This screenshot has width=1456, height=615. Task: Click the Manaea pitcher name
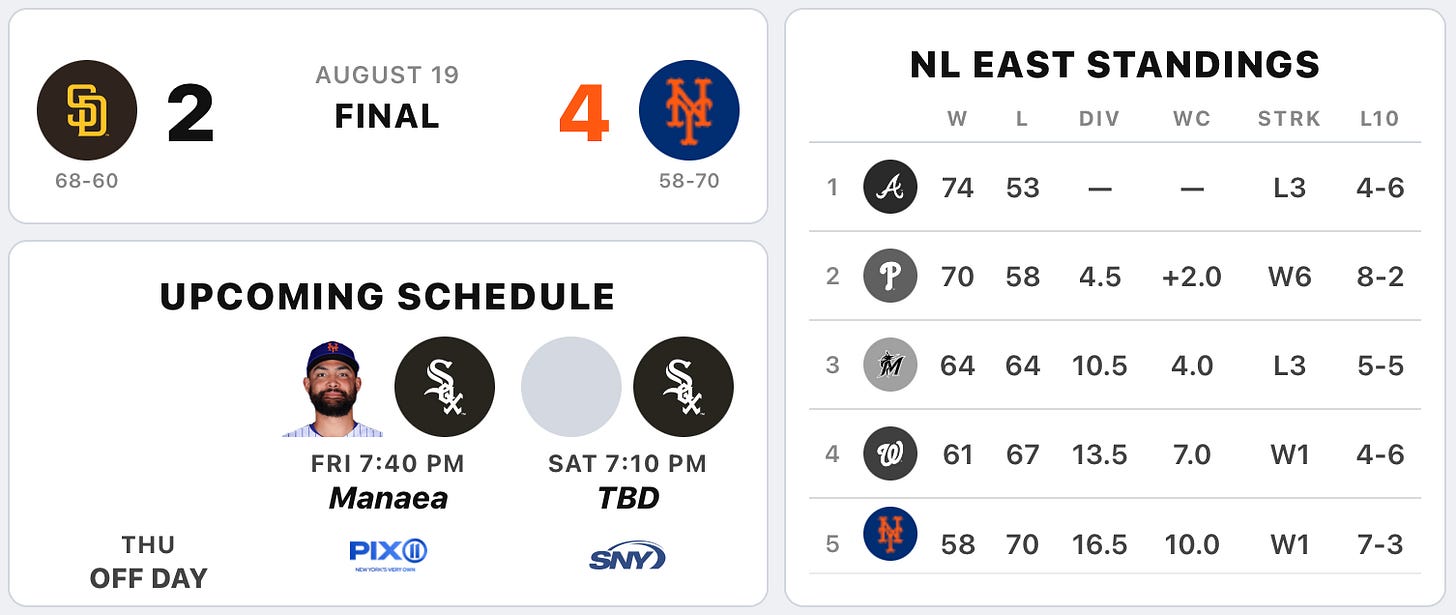(x=388, y=497)
